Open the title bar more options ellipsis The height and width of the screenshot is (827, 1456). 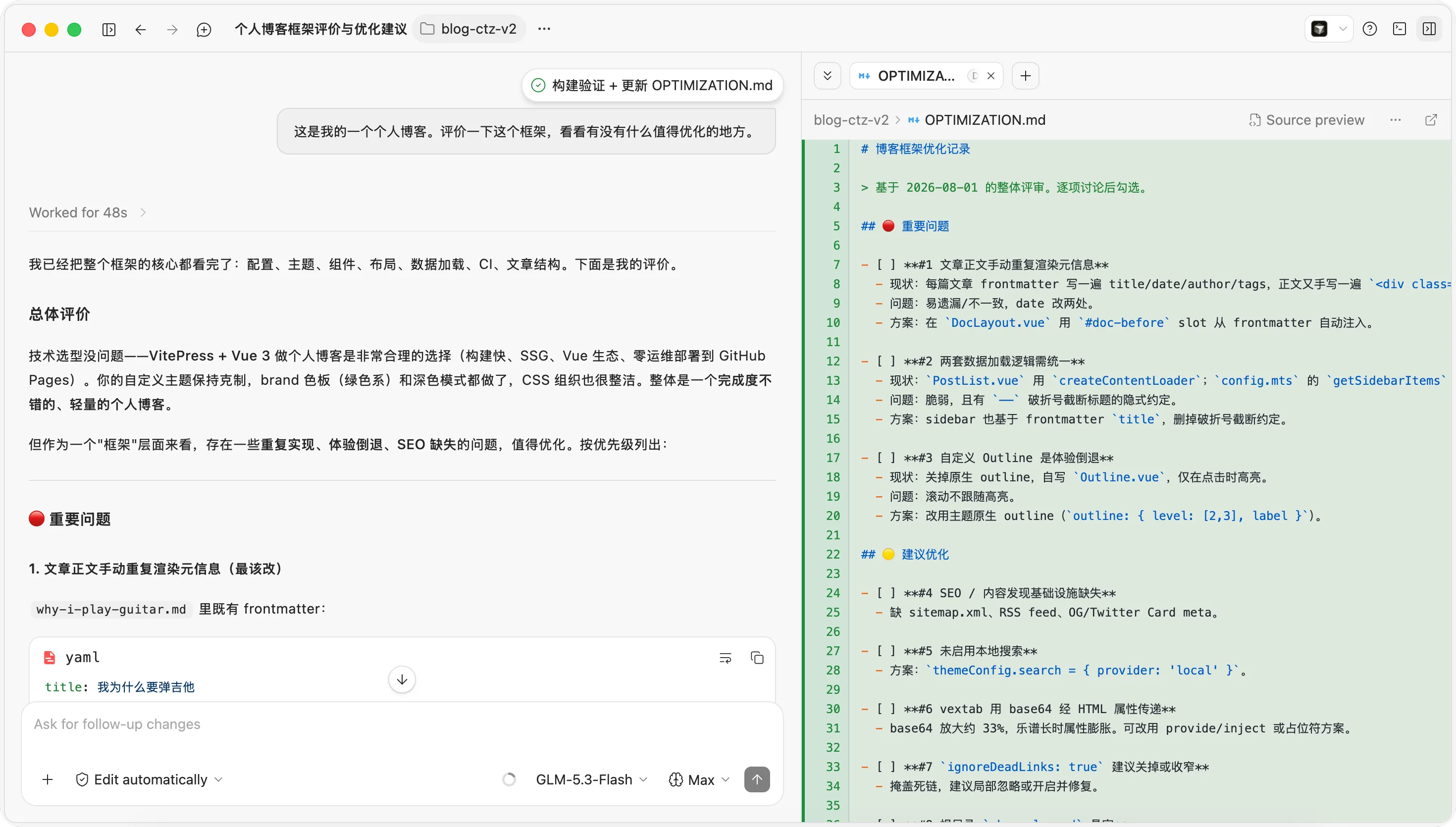coord(544,29)
